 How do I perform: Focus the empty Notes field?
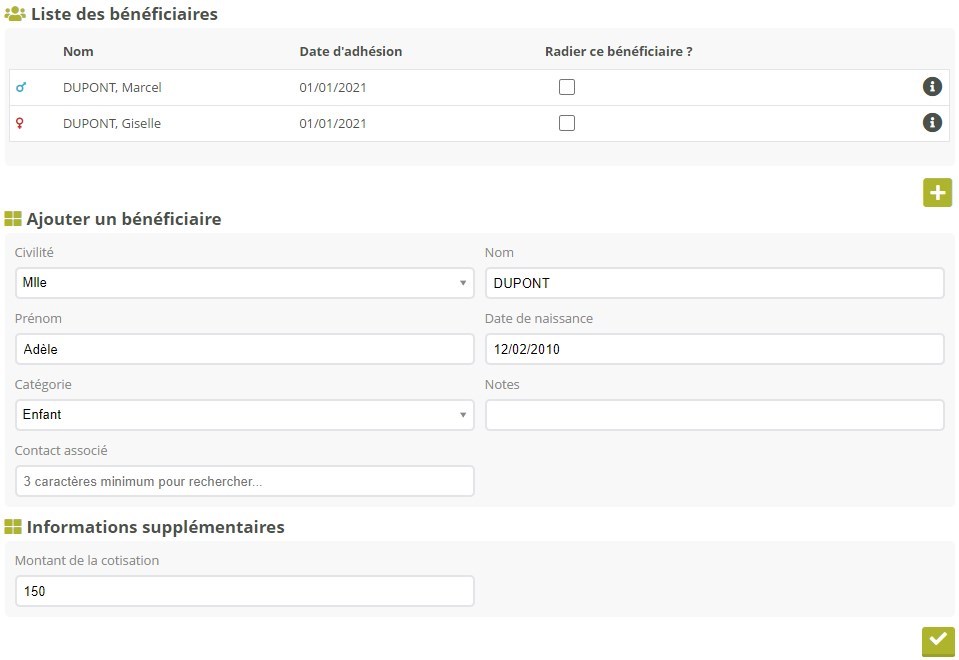[x=714, y=415]
